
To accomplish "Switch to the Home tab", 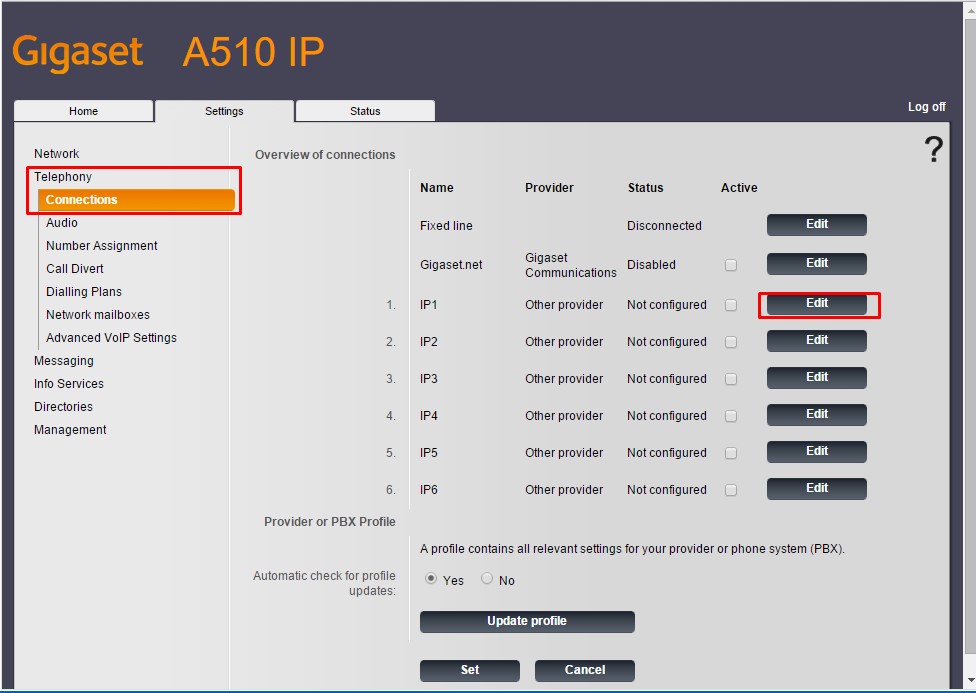I will coord(83,111).
